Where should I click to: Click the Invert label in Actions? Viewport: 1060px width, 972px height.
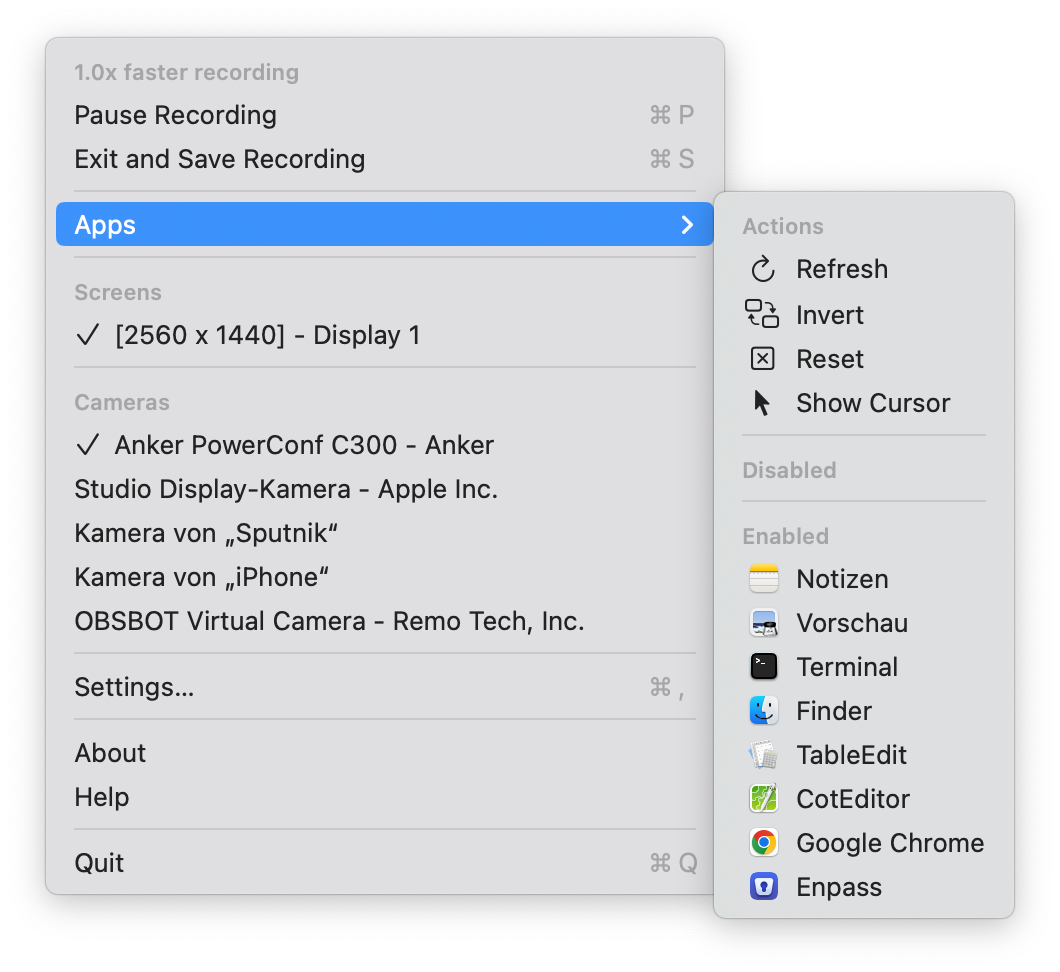[x=829, y=315]
